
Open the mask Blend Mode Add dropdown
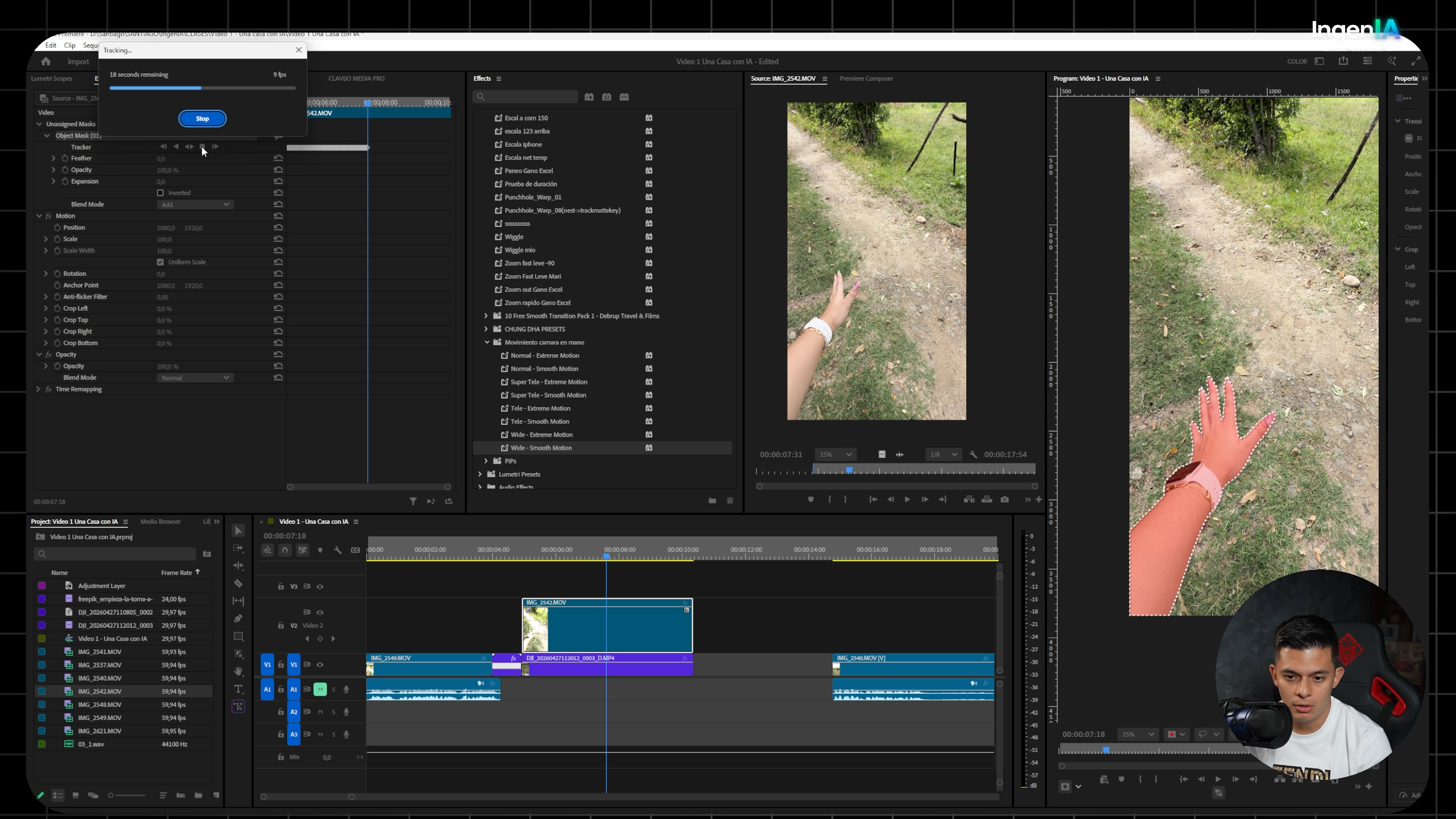(x=195, y=204)
